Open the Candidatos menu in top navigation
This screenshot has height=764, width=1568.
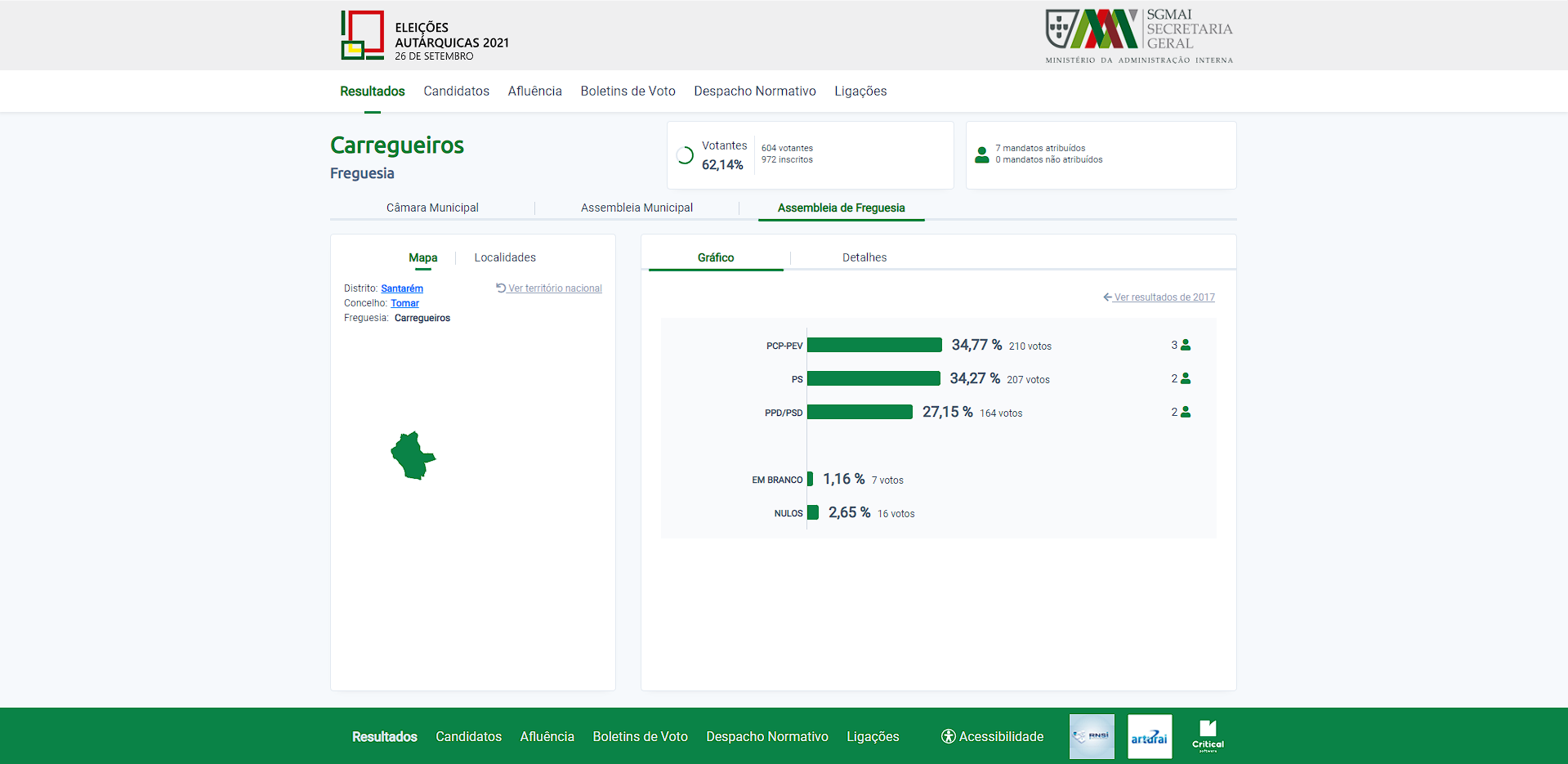[456, 92]
